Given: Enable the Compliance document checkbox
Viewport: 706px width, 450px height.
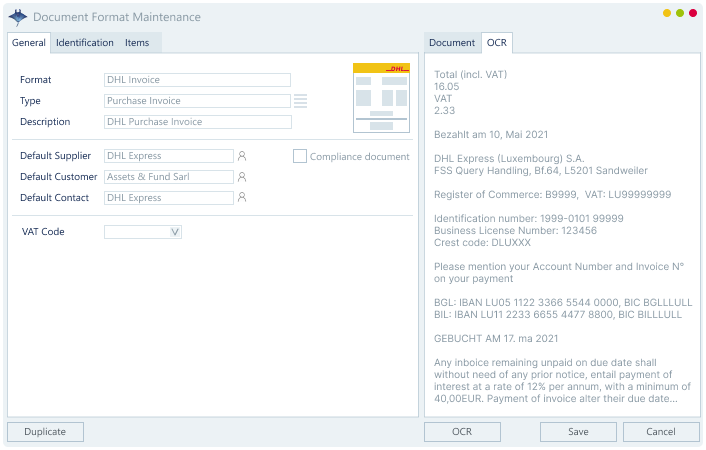Looking at the screenshot, I should pyautogui.click(x=299, y=156).
